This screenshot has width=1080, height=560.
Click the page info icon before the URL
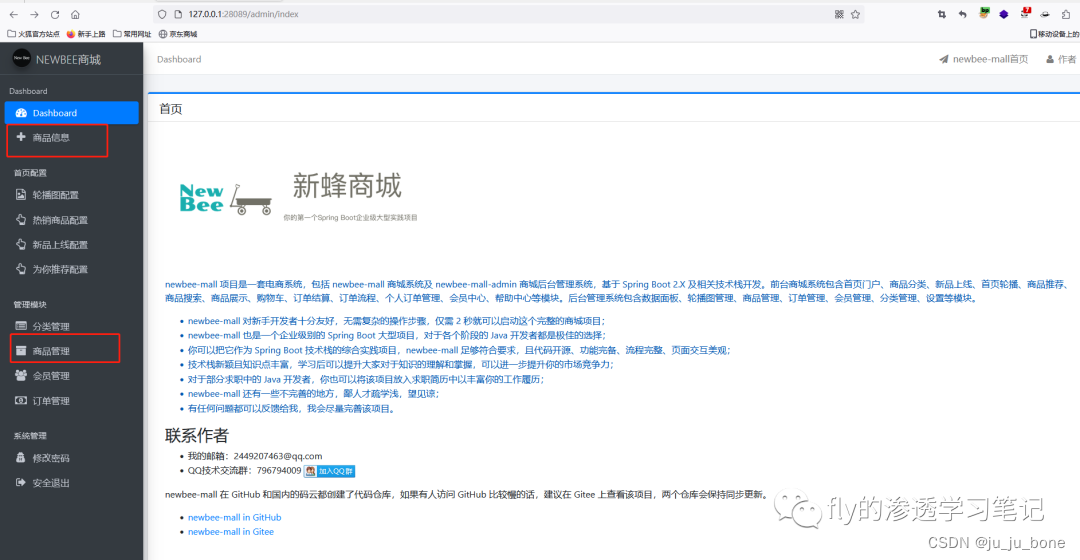[178, 14]
